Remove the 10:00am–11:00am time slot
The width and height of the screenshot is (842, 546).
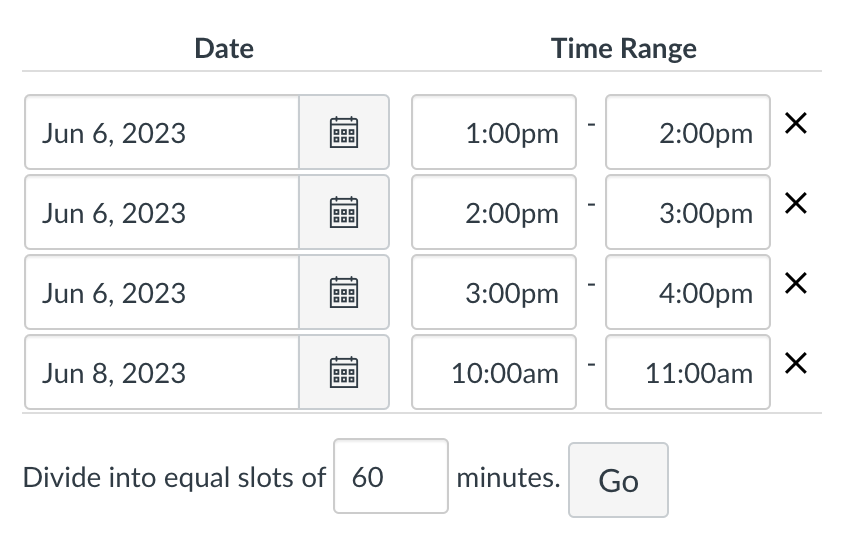pos(796,363)
